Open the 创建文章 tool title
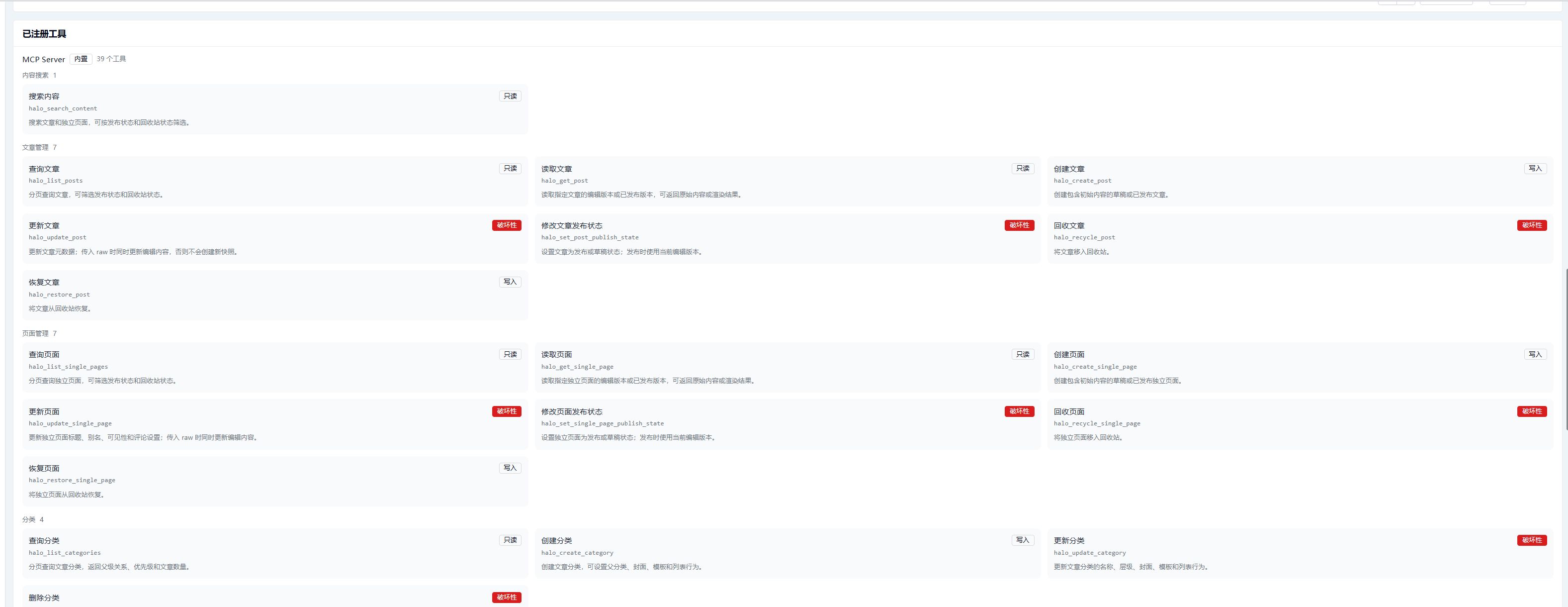This screenshot has width=1568, height=607. click(x=1069, y=169)
